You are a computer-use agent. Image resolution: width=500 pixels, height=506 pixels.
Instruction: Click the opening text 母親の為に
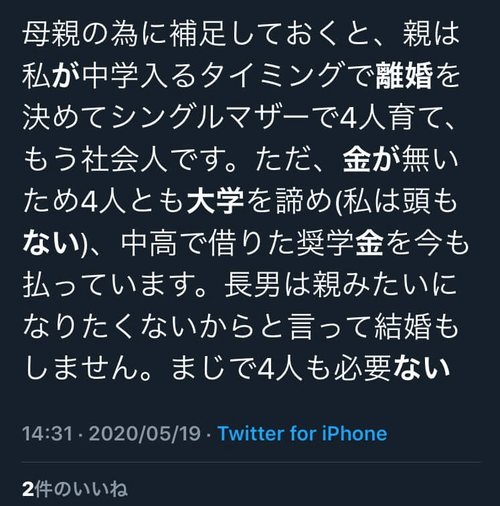coord(94,34)
